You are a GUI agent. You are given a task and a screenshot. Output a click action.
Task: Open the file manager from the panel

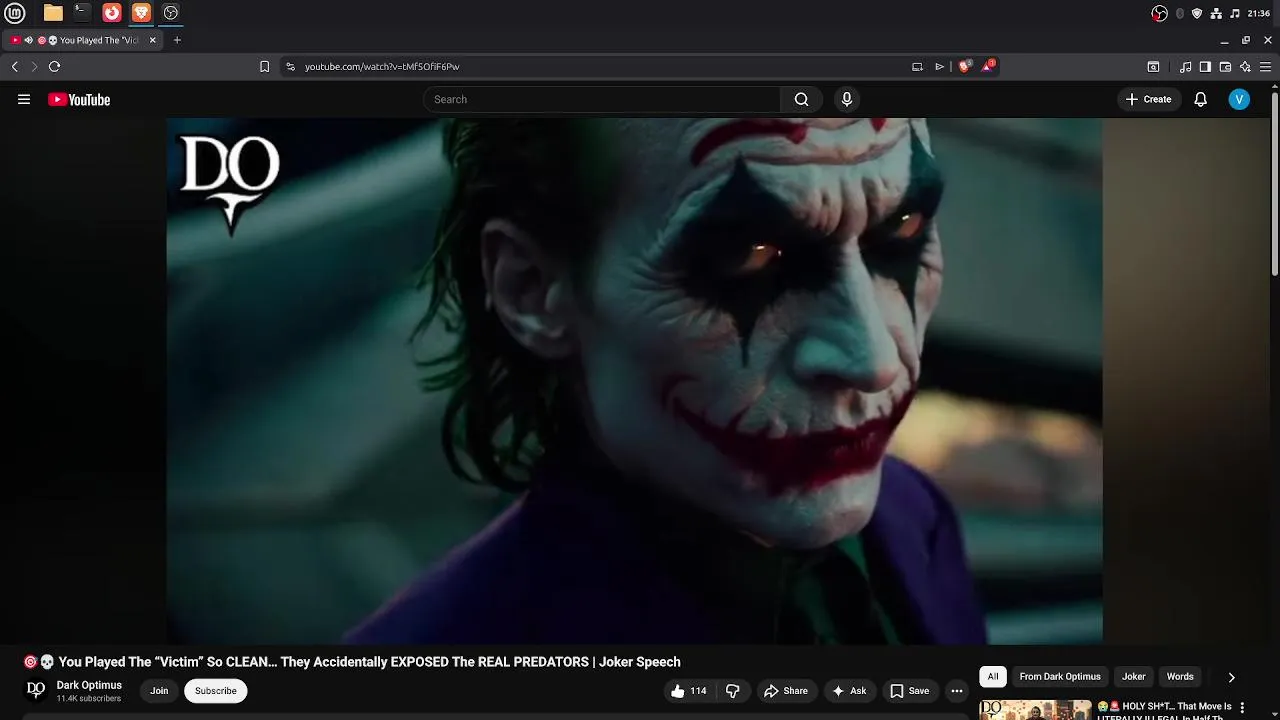tap(53, 13)
